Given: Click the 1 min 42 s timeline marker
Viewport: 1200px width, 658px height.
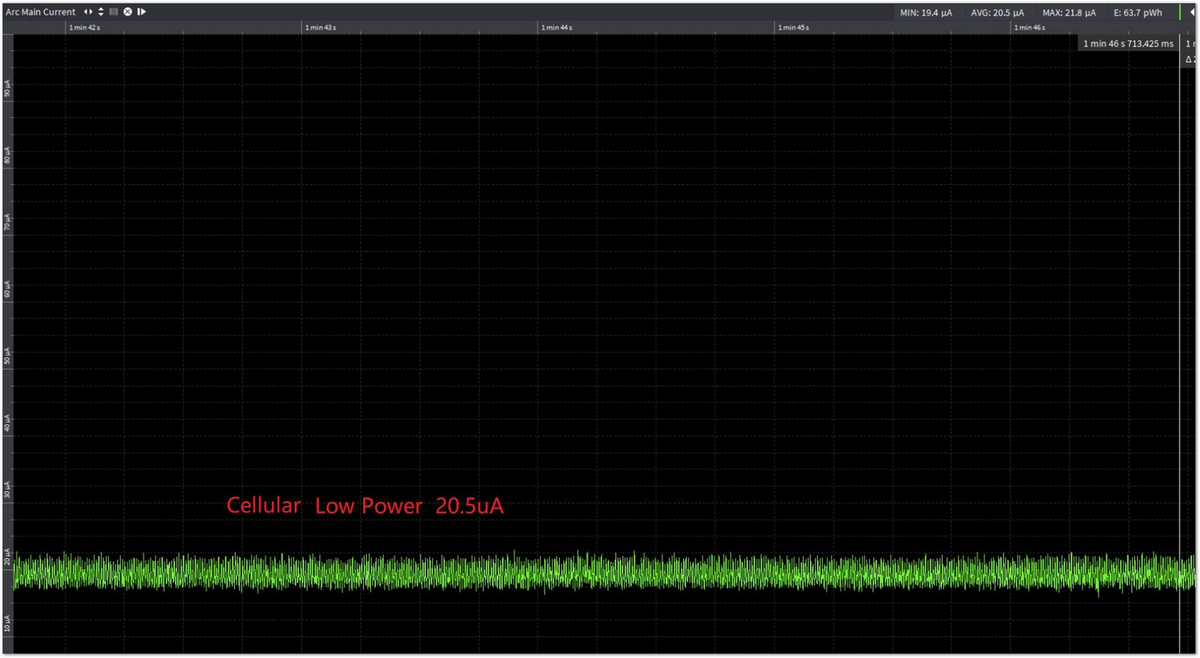Looking at the screenshot, I should click(84, 28).
